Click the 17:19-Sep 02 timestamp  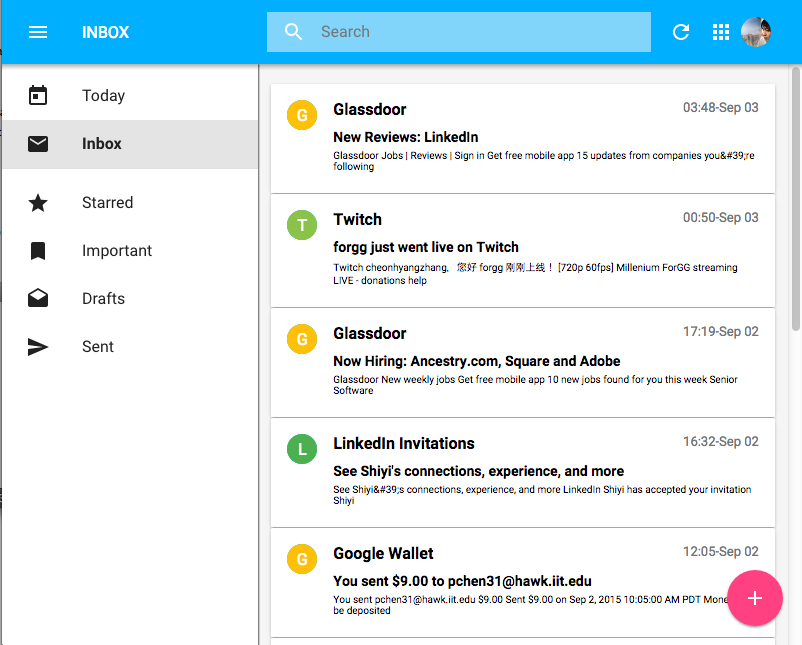coord(721,331)
